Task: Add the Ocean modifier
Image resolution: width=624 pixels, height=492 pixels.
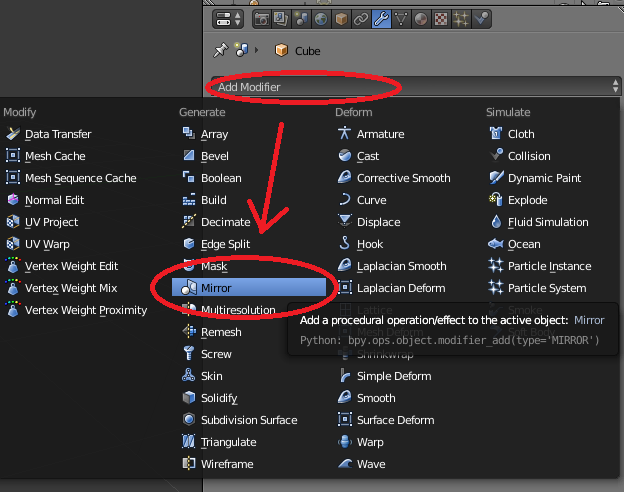Action: [515, 244]
